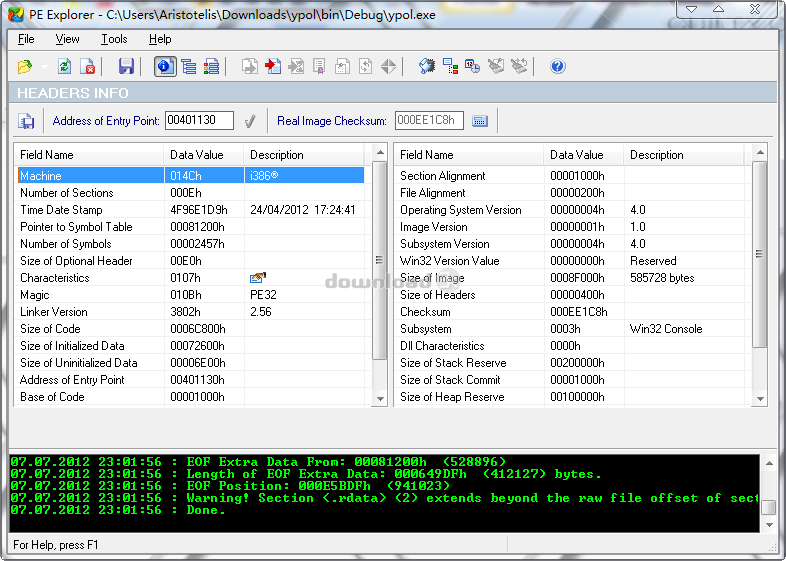Click the grayed certificate page icon
The height and width of the screenshot is (561, 786).
[319, 67]
